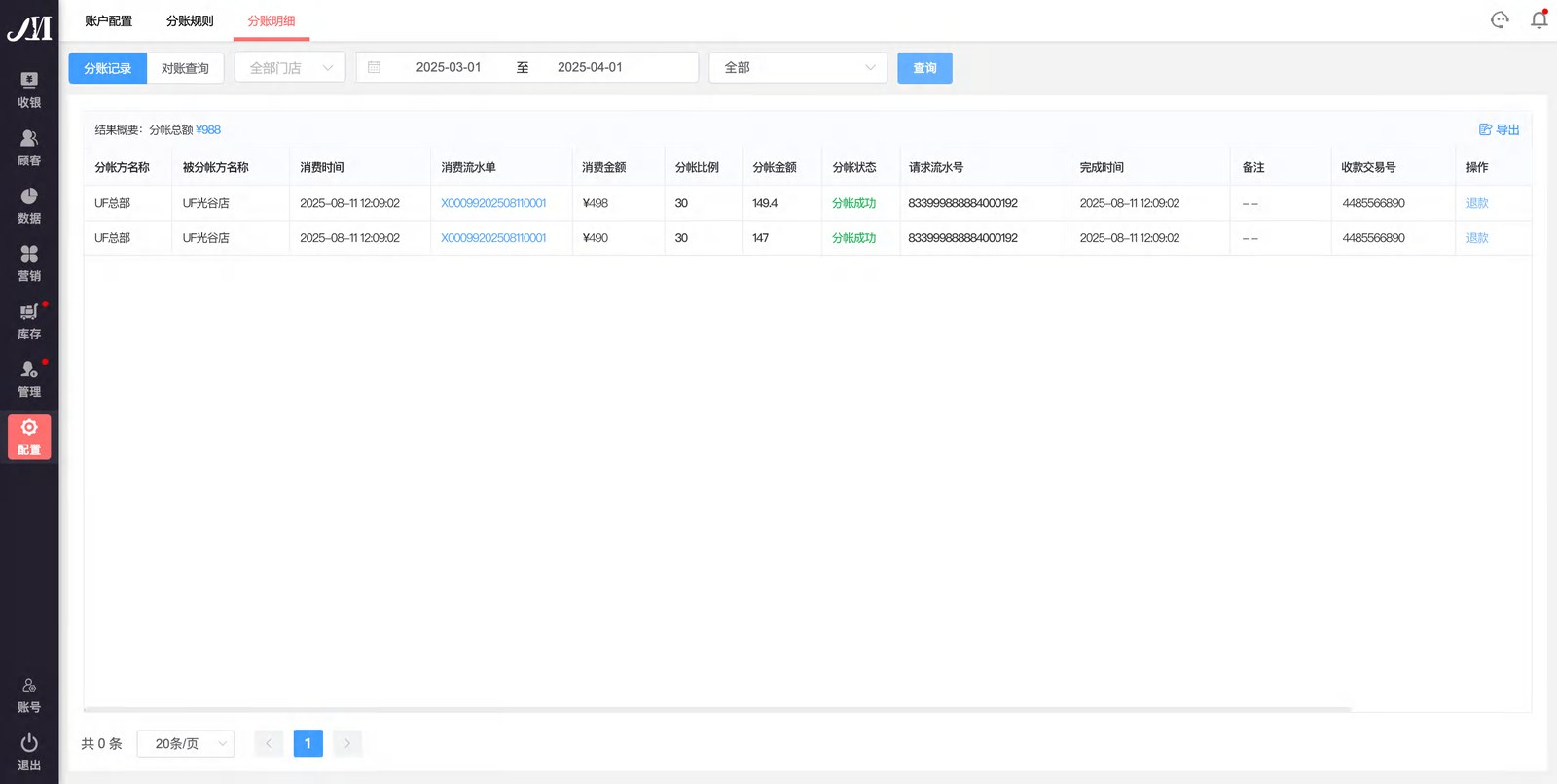1557x784 pixels.
Task: Open the 账号 account sidebar icon
Action: [29, 695]
